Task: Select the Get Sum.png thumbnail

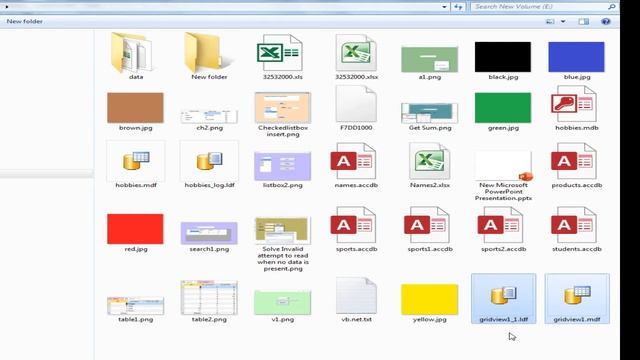Action: tap(429, 113)
